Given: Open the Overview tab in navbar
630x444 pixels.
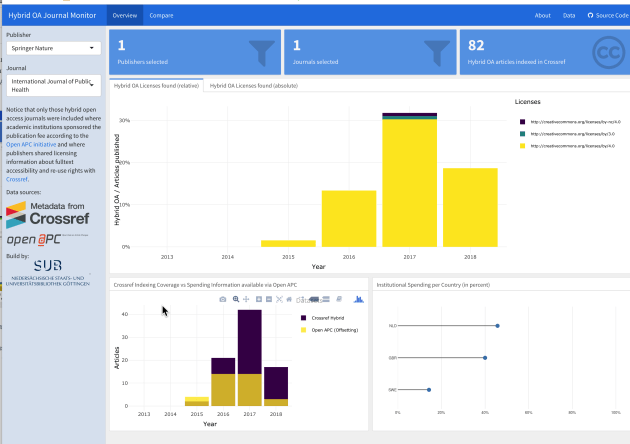Looking at the screenshot, I should tap(124, 16).
